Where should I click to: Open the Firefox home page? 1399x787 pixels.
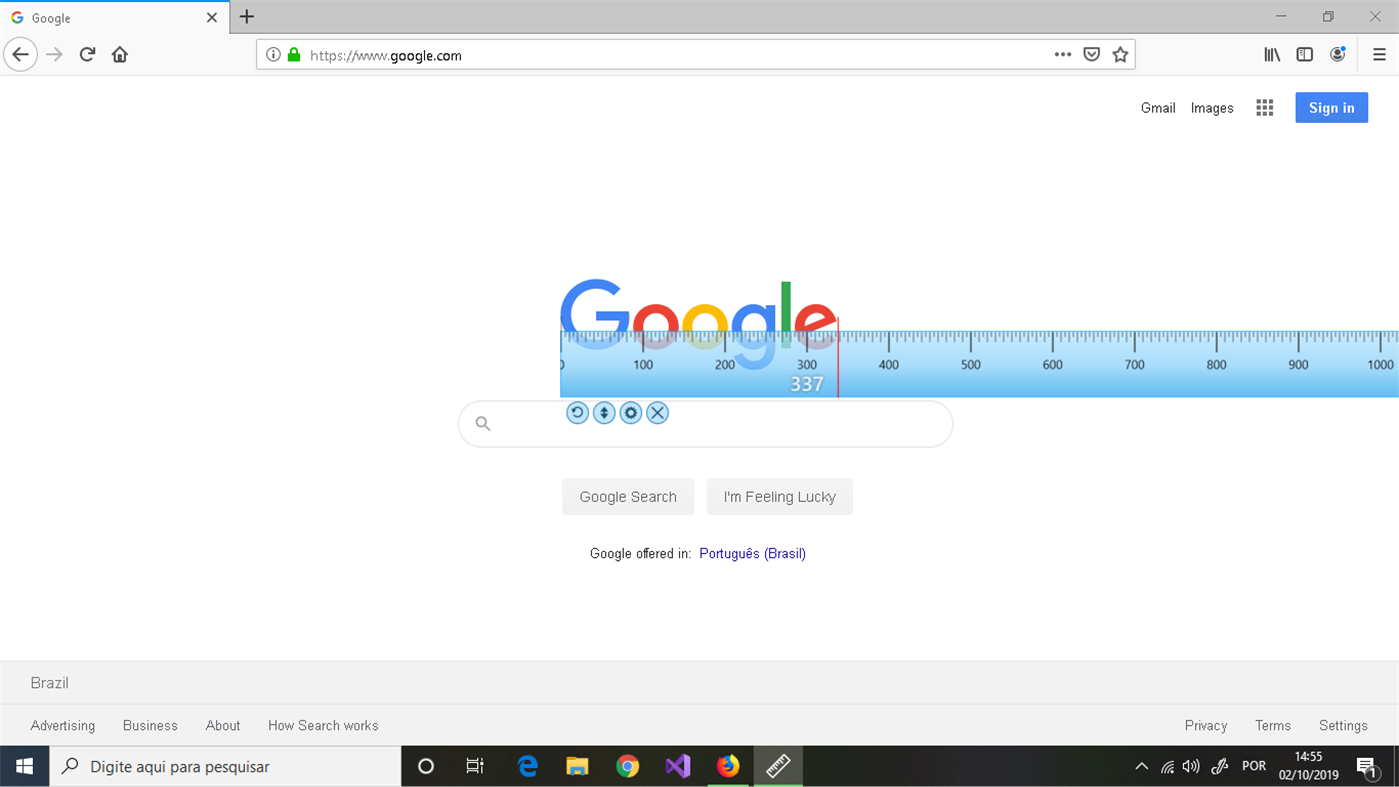(120, 55)
